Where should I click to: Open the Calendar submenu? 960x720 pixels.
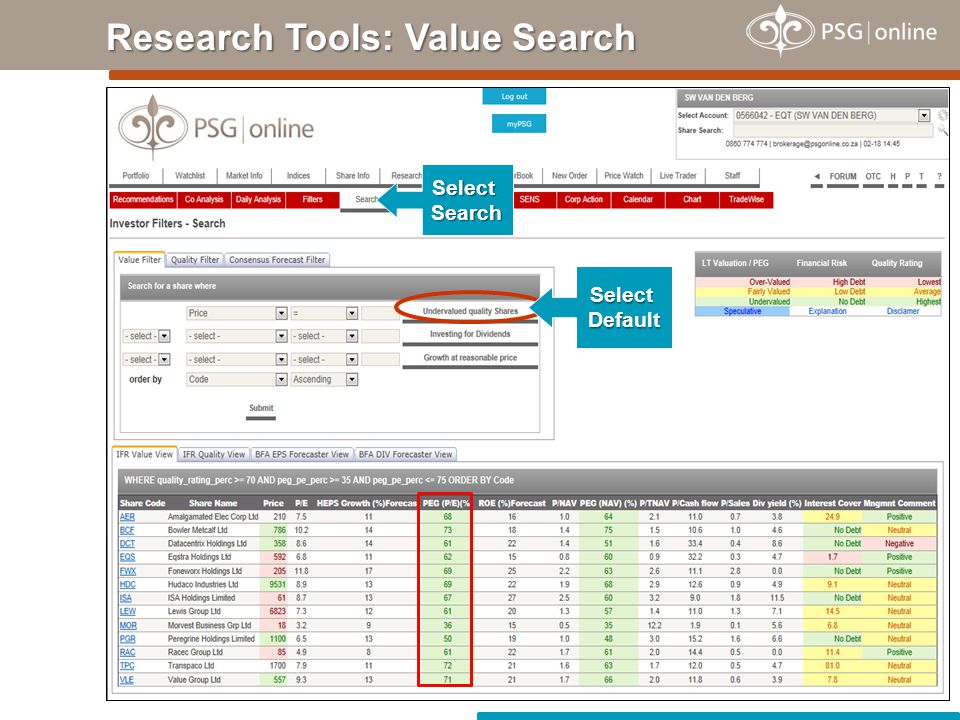[638, 200]
